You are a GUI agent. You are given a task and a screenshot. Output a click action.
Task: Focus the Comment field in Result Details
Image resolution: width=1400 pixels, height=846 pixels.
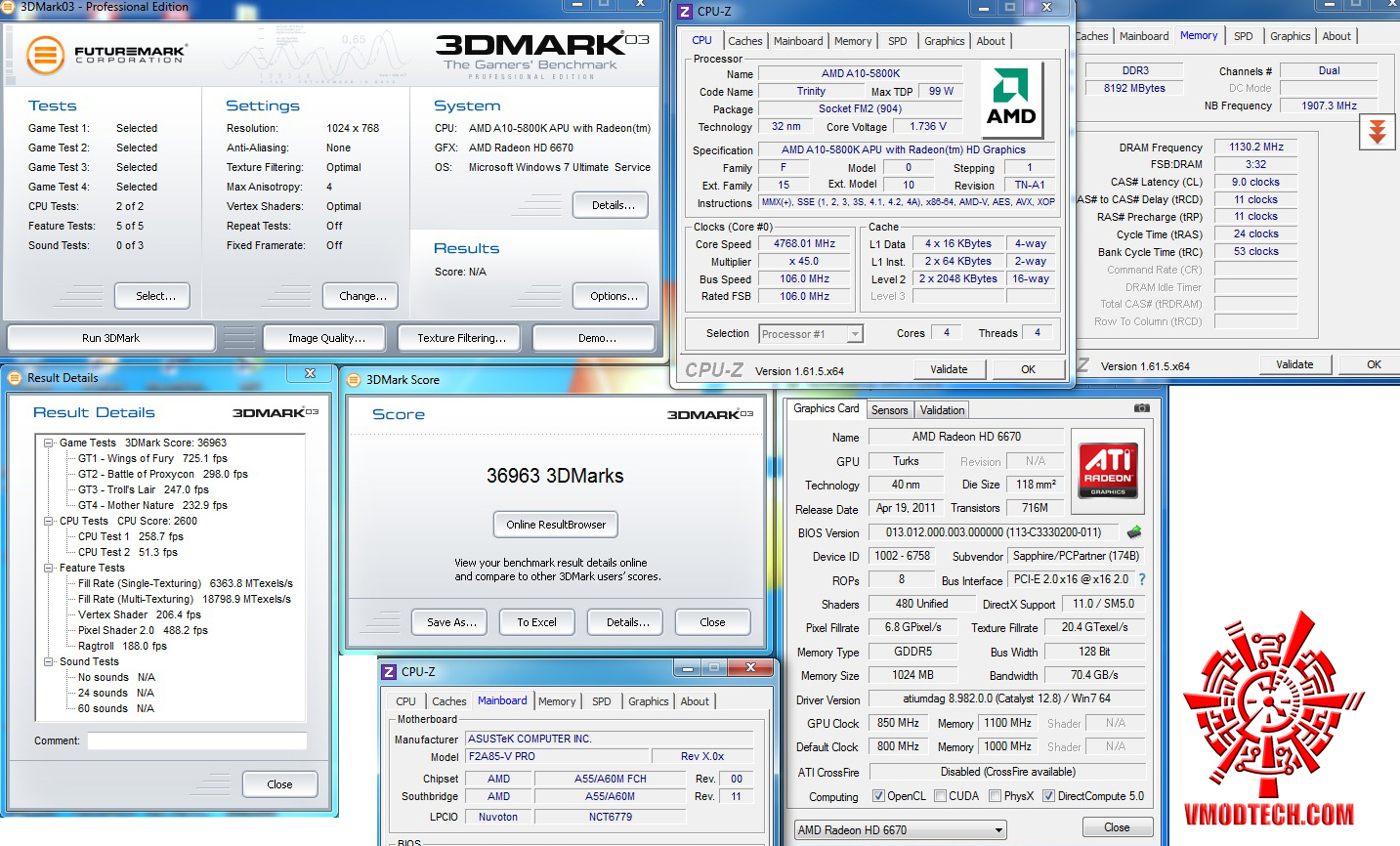tap(197, 740)
